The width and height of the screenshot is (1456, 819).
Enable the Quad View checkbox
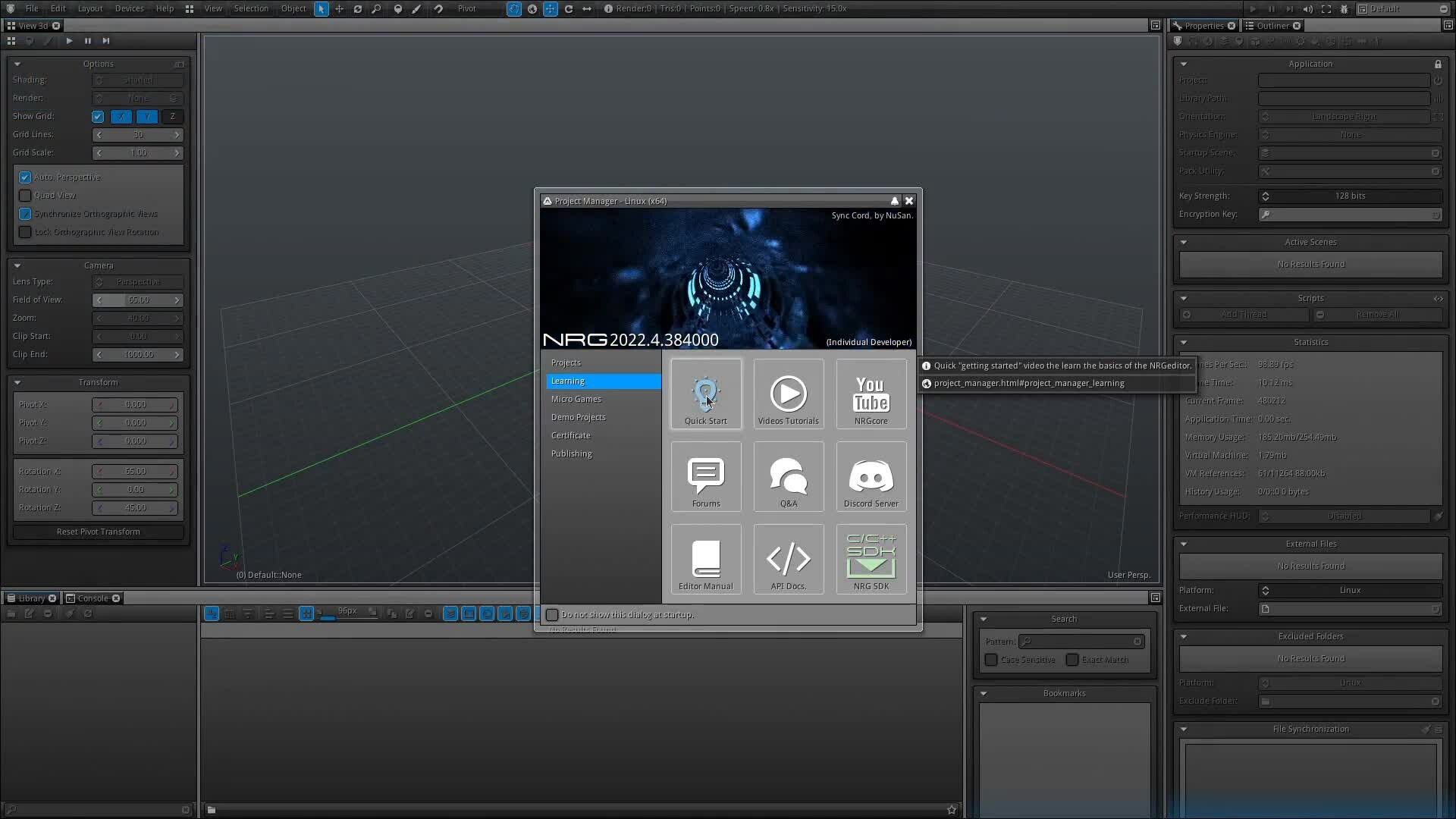[25, 196]
